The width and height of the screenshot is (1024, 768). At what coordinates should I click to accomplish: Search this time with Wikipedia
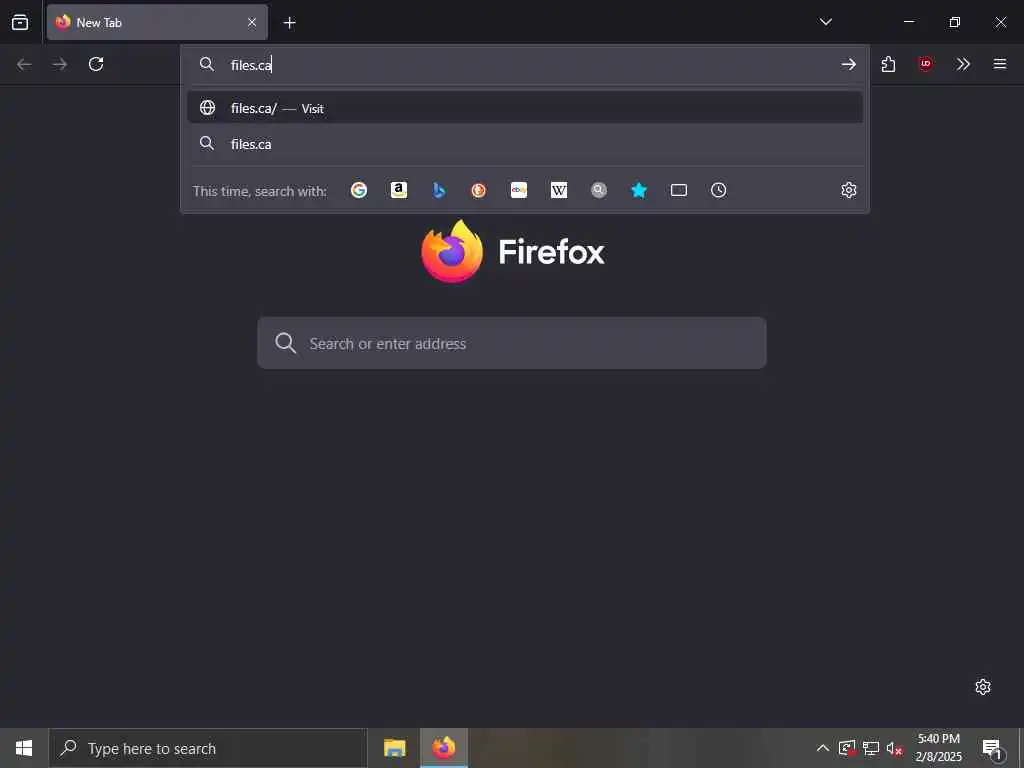[559, 190]
